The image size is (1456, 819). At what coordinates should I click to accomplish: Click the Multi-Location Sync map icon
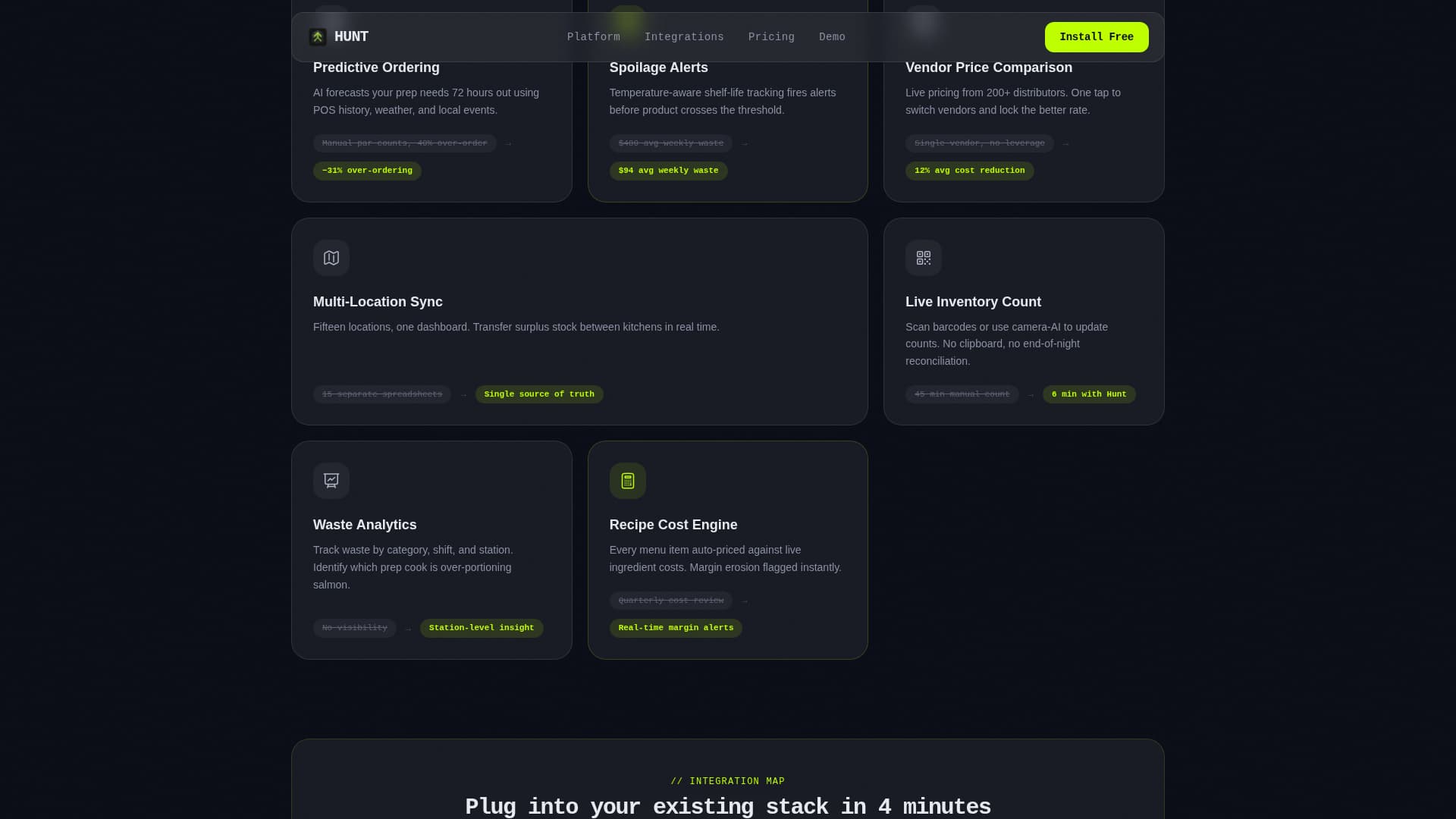coord(331,258)
